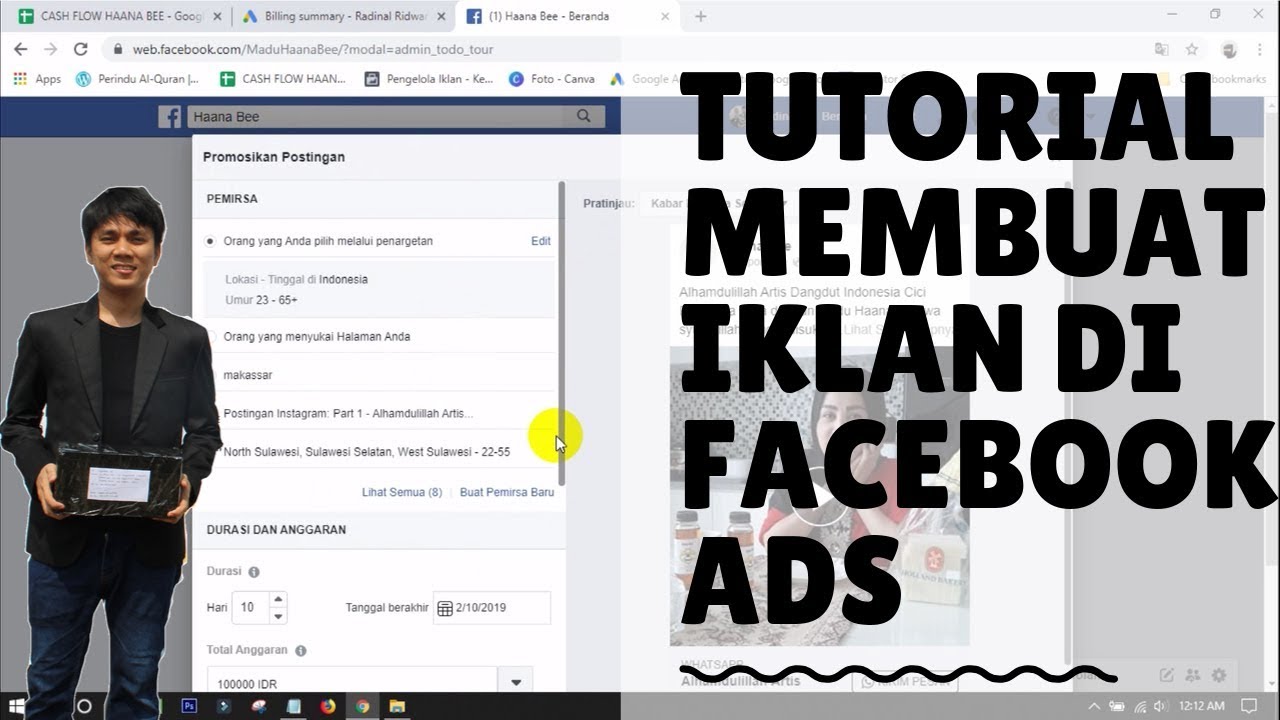This screenshot has height=720, width=1280.
Task: Click 'Buat Pemirsa Baru' link
Action: click(507, 492)
